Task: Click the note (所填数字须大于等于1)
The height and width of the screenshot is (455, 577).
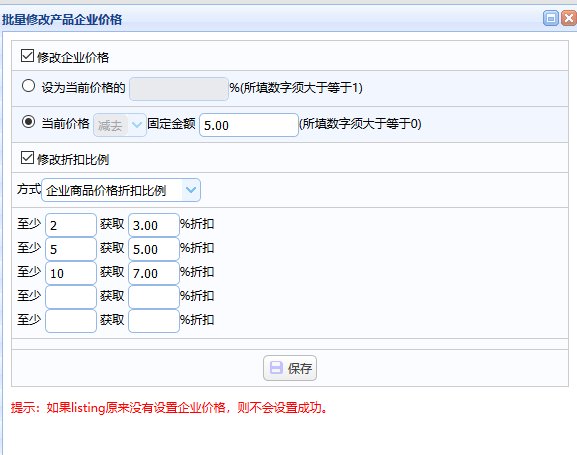Action: coord(301,87)
